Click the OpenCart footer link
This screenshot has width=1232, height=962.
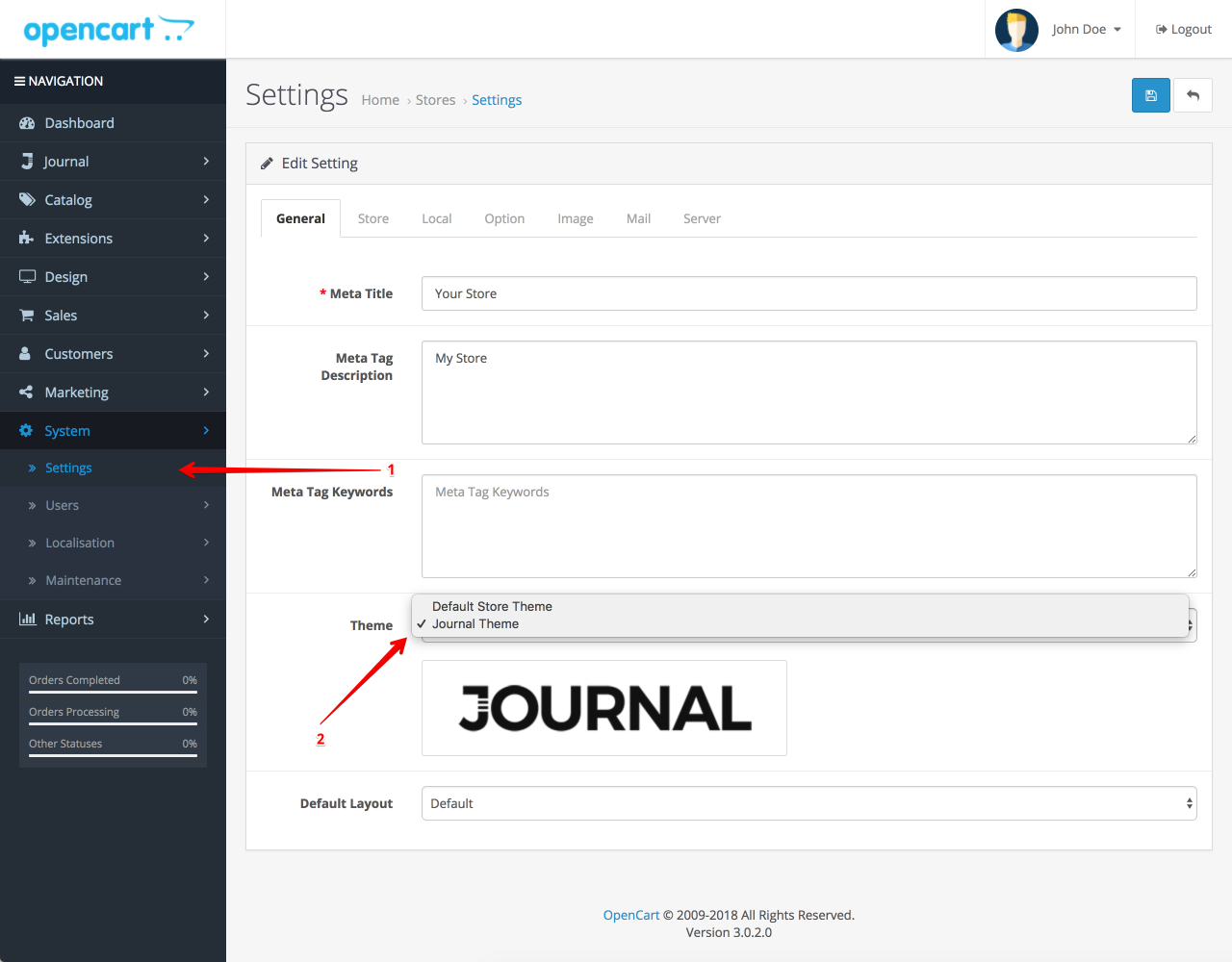[x=631, y=915]
